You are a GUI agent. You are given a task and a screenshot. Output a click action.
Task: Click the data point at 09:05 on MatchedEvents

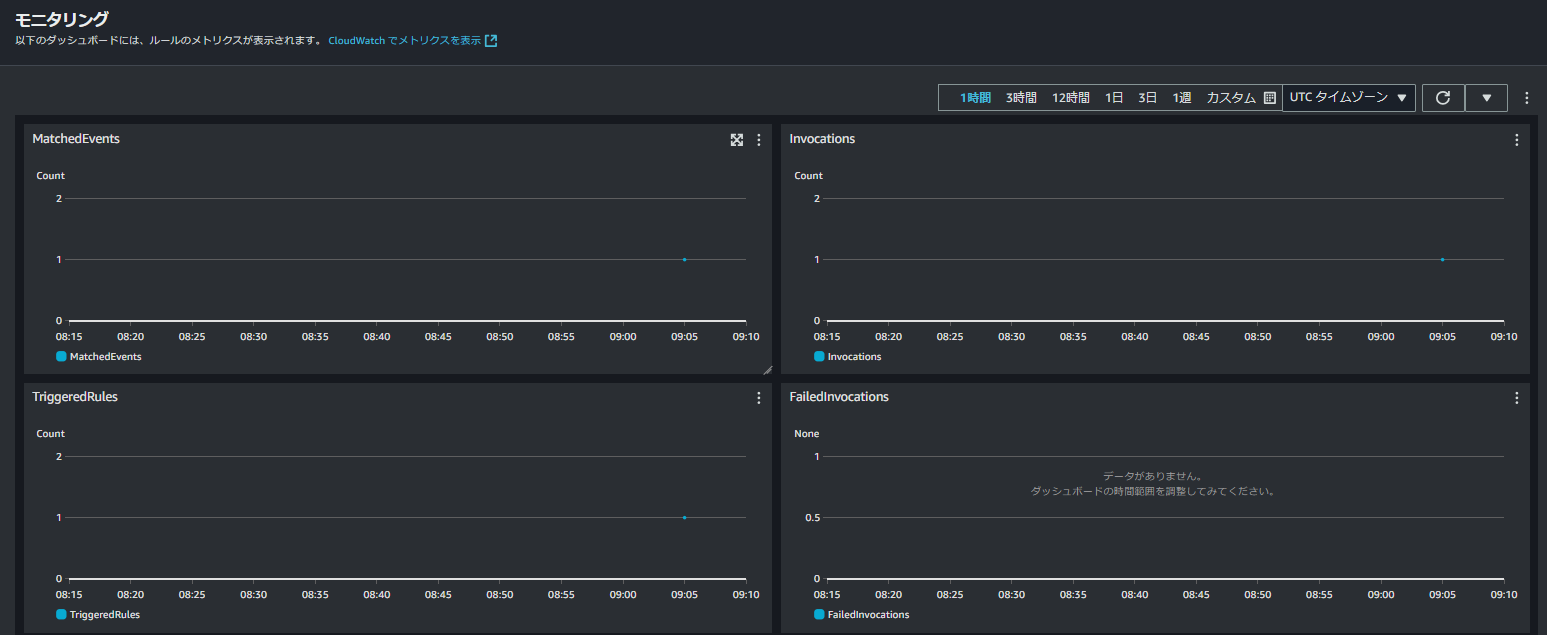[684, 259]
